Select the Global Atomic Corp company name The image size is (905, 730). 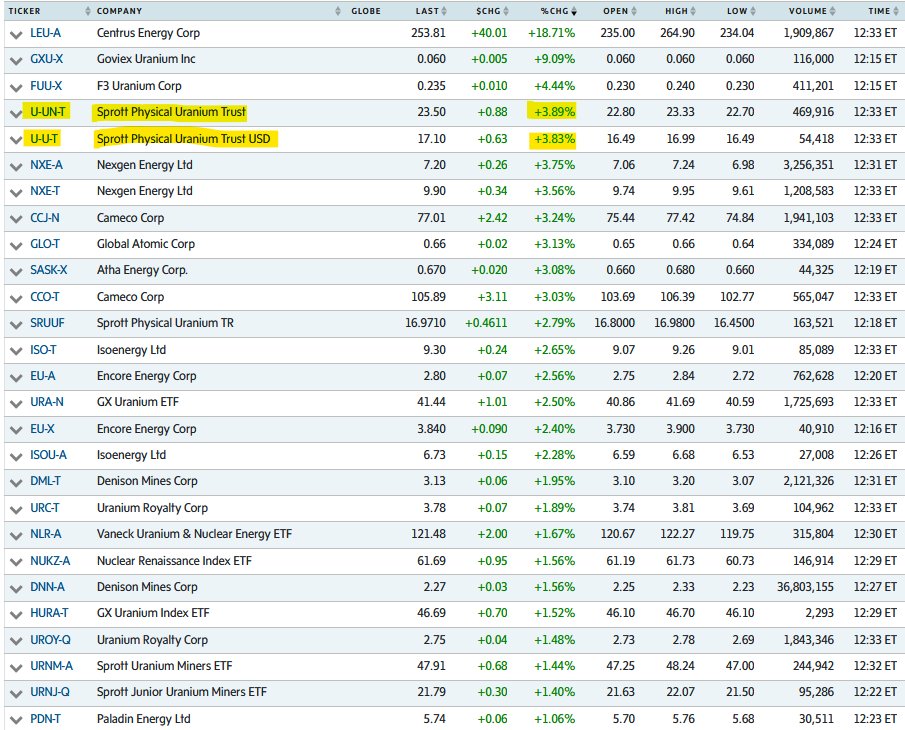point(146,244)
